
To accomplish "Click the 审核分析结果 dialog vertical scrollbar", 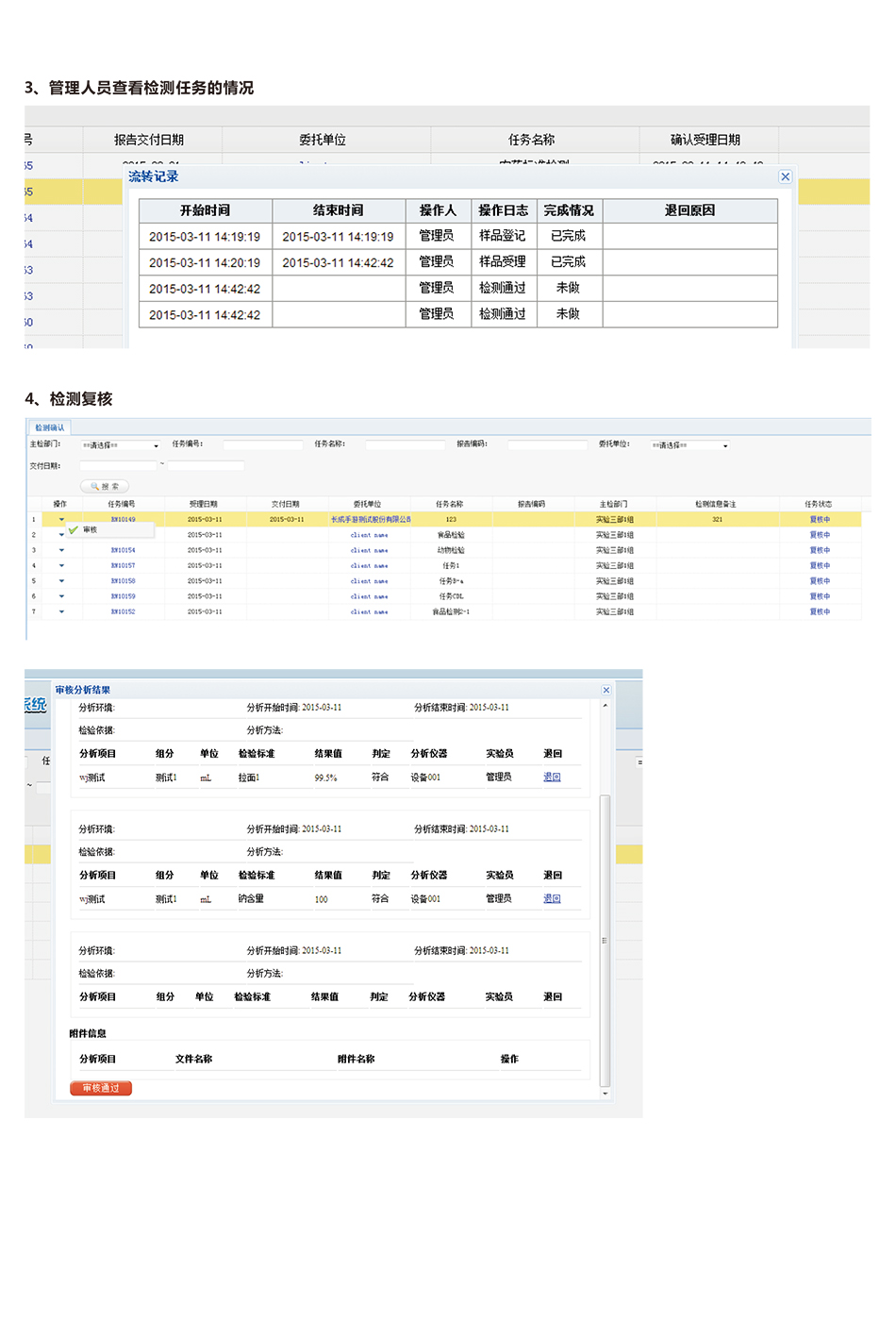I will tap(605, 940).
